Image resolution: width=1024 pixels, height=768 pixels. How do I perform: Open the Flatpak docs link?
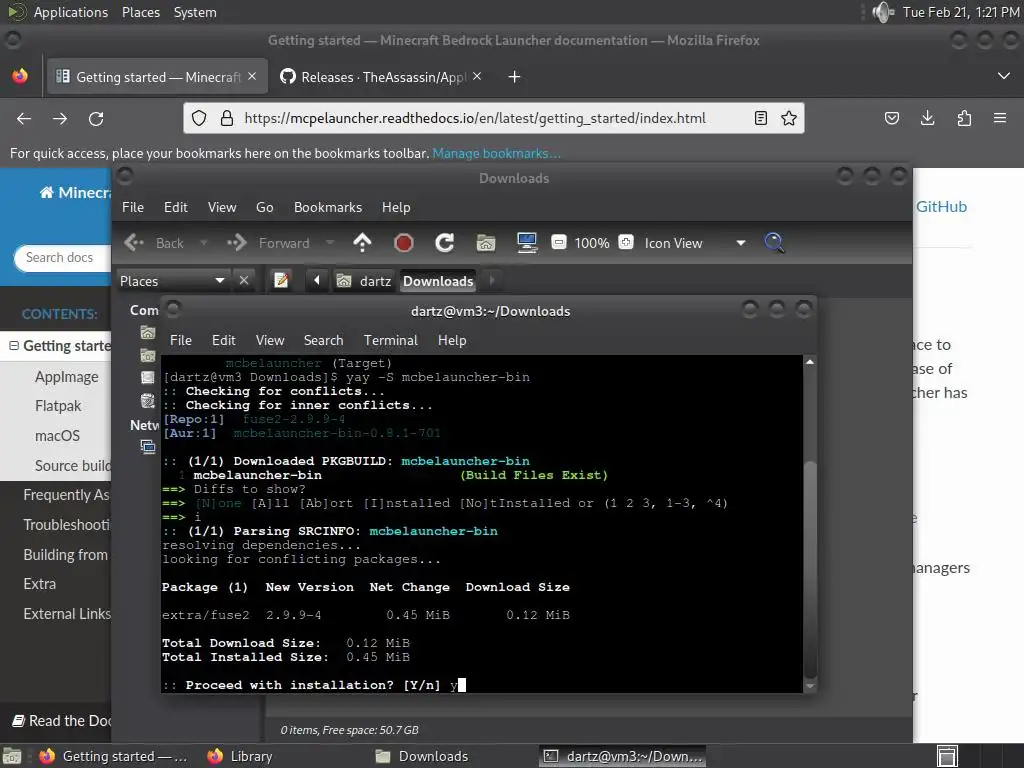point(58,406)
